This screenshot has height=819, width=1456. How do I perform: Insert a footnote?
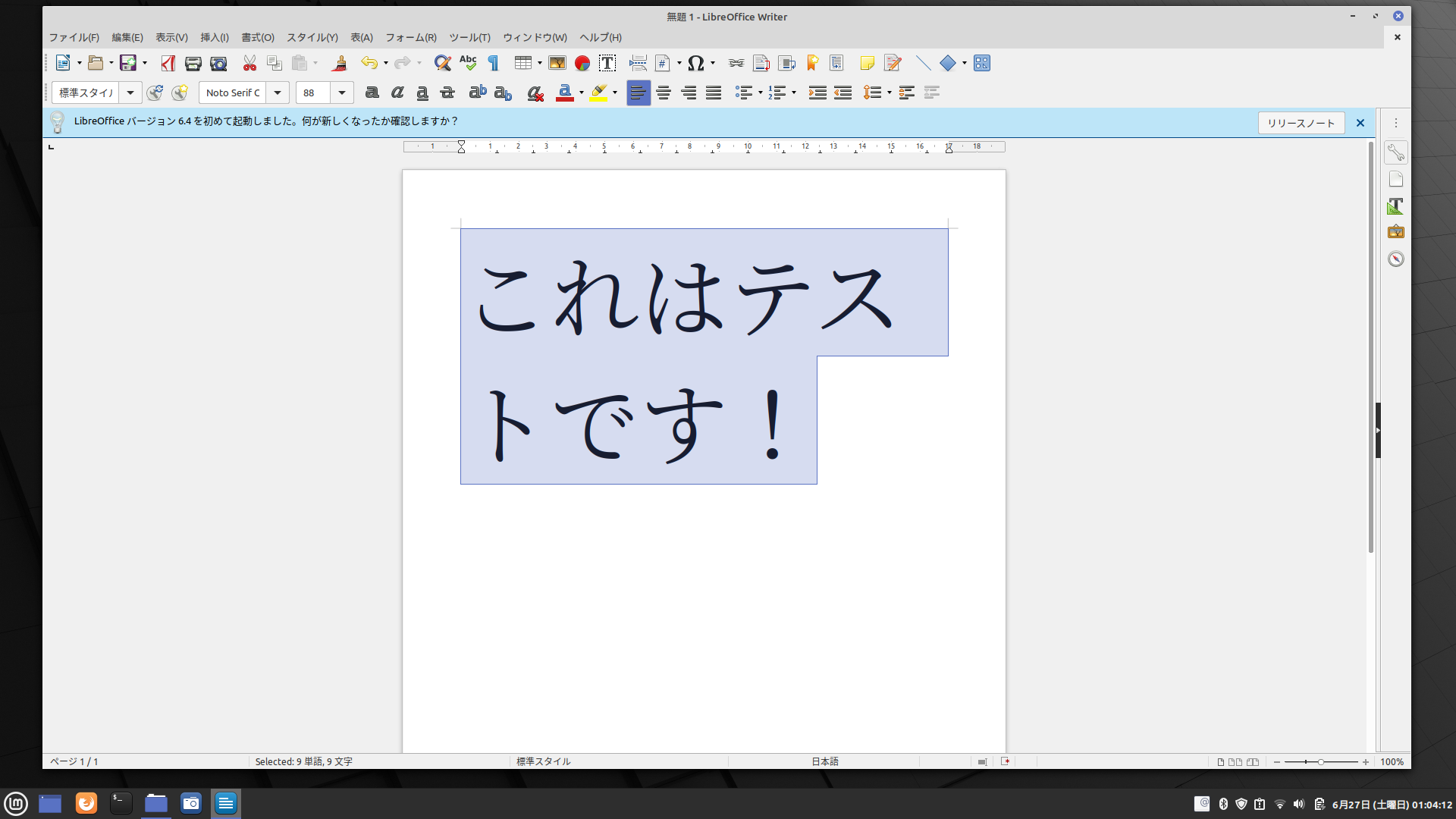pos(761,63)
